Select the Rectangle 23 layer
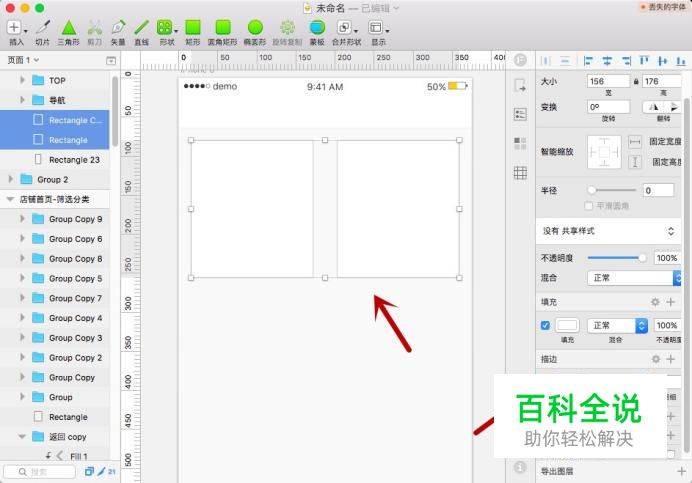Screen dimensions: 692x483 (55, 160)
